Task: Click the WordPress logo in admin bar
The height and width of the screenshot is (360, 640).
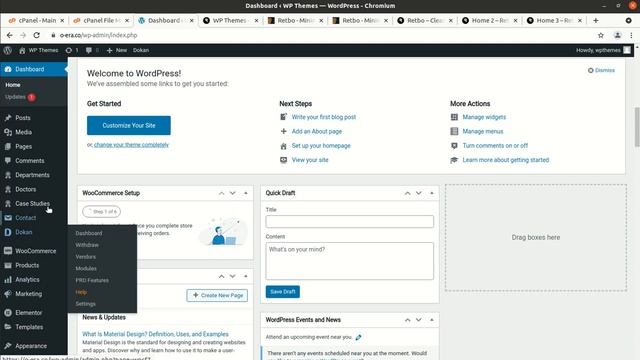Action: 7,50
